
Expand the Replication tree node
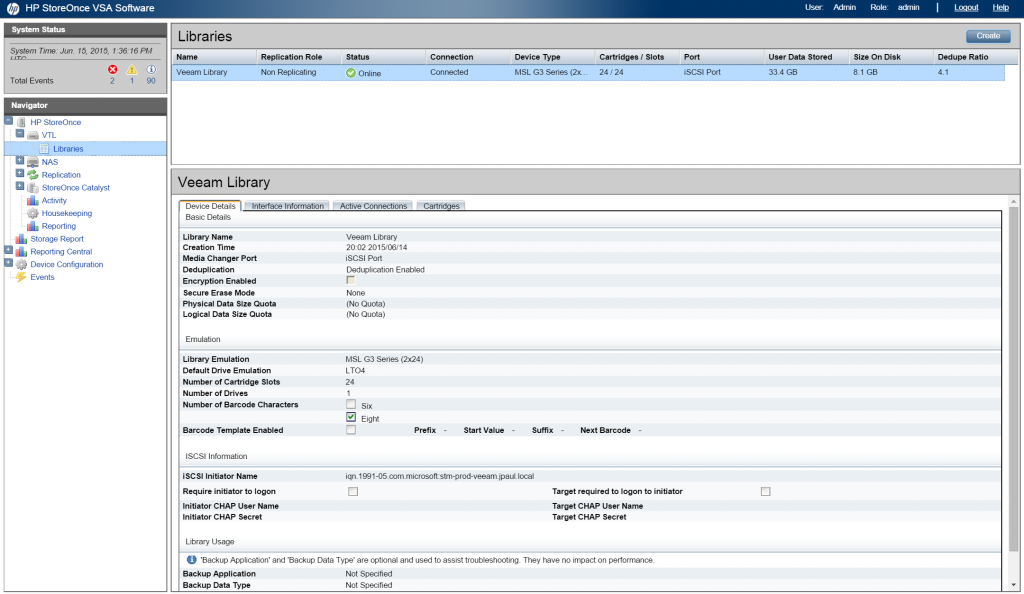point(20,173)
